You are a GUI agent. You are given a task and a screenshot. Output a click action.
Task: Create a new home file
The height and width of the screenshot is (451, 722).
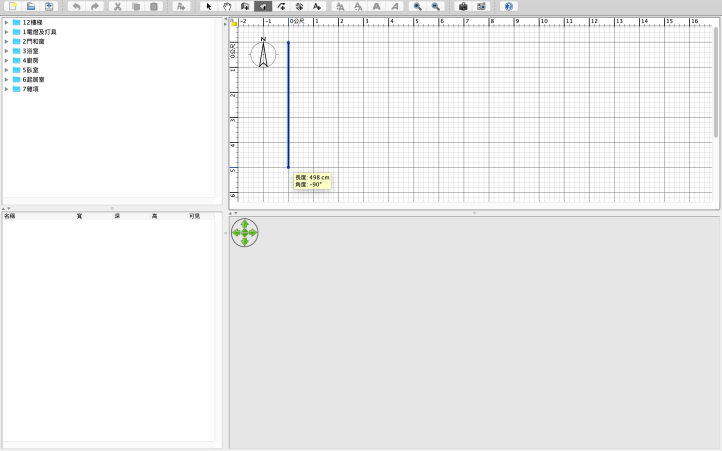[x=13, y=6]
